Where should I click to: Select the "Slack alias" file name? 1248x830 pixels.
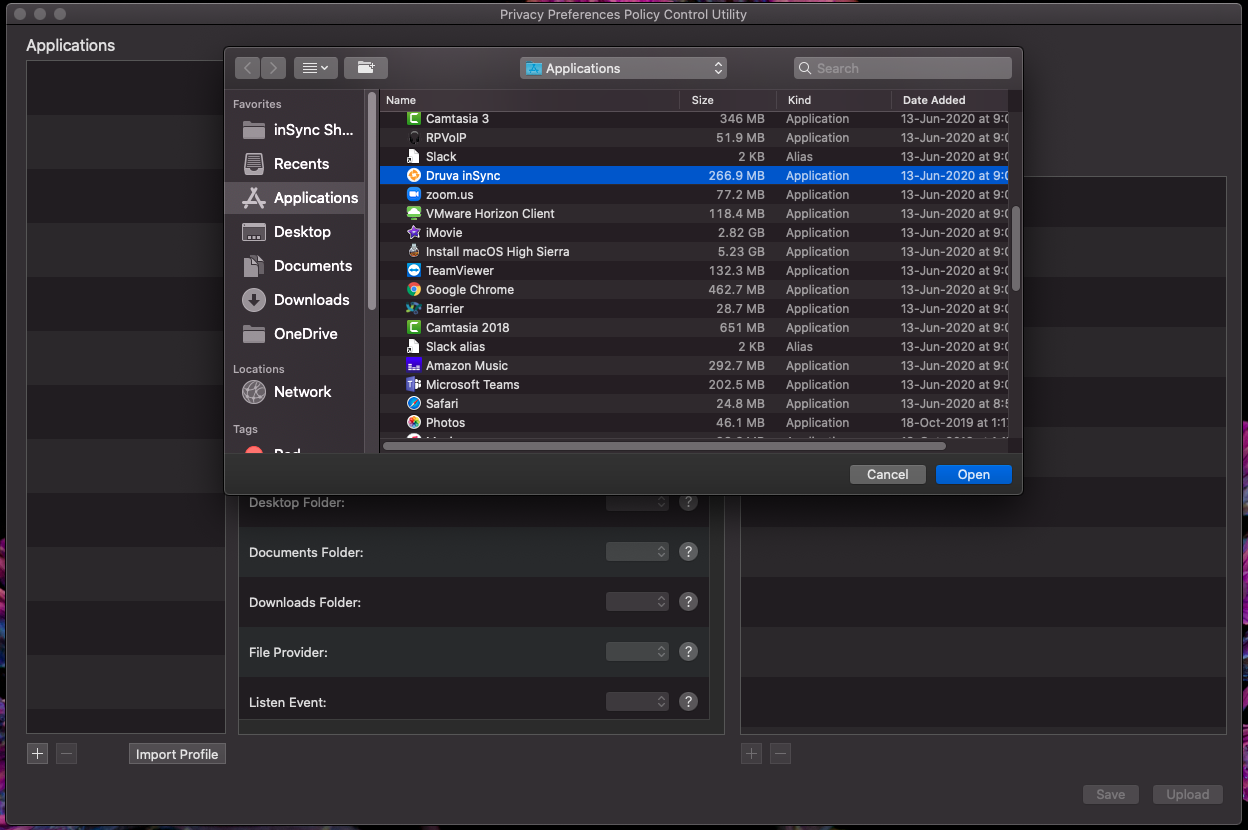455,347
